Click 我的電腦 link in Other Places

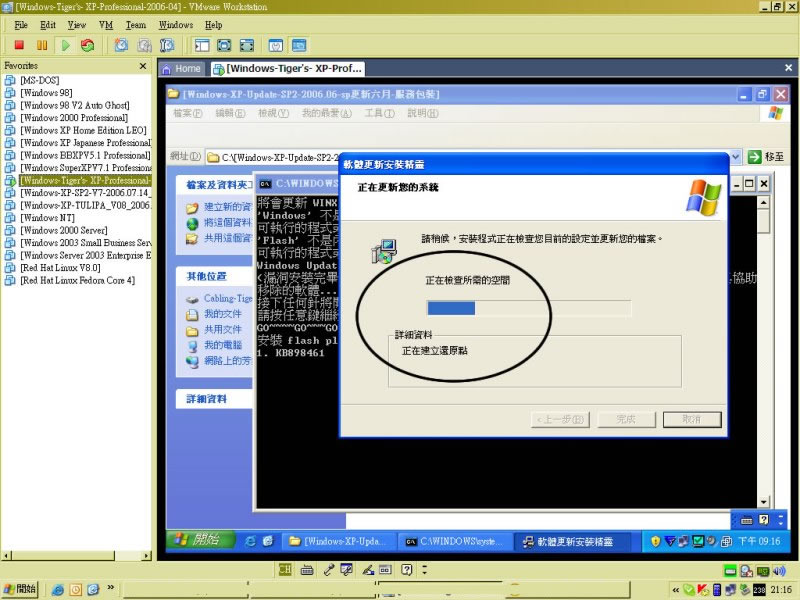222,345
